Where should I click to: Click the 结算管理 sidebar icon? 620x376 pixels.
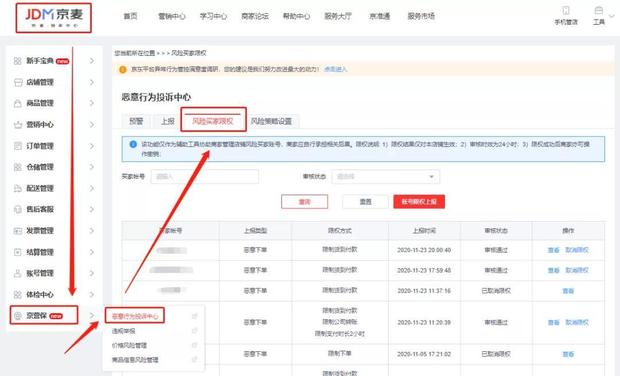[17, 252]
